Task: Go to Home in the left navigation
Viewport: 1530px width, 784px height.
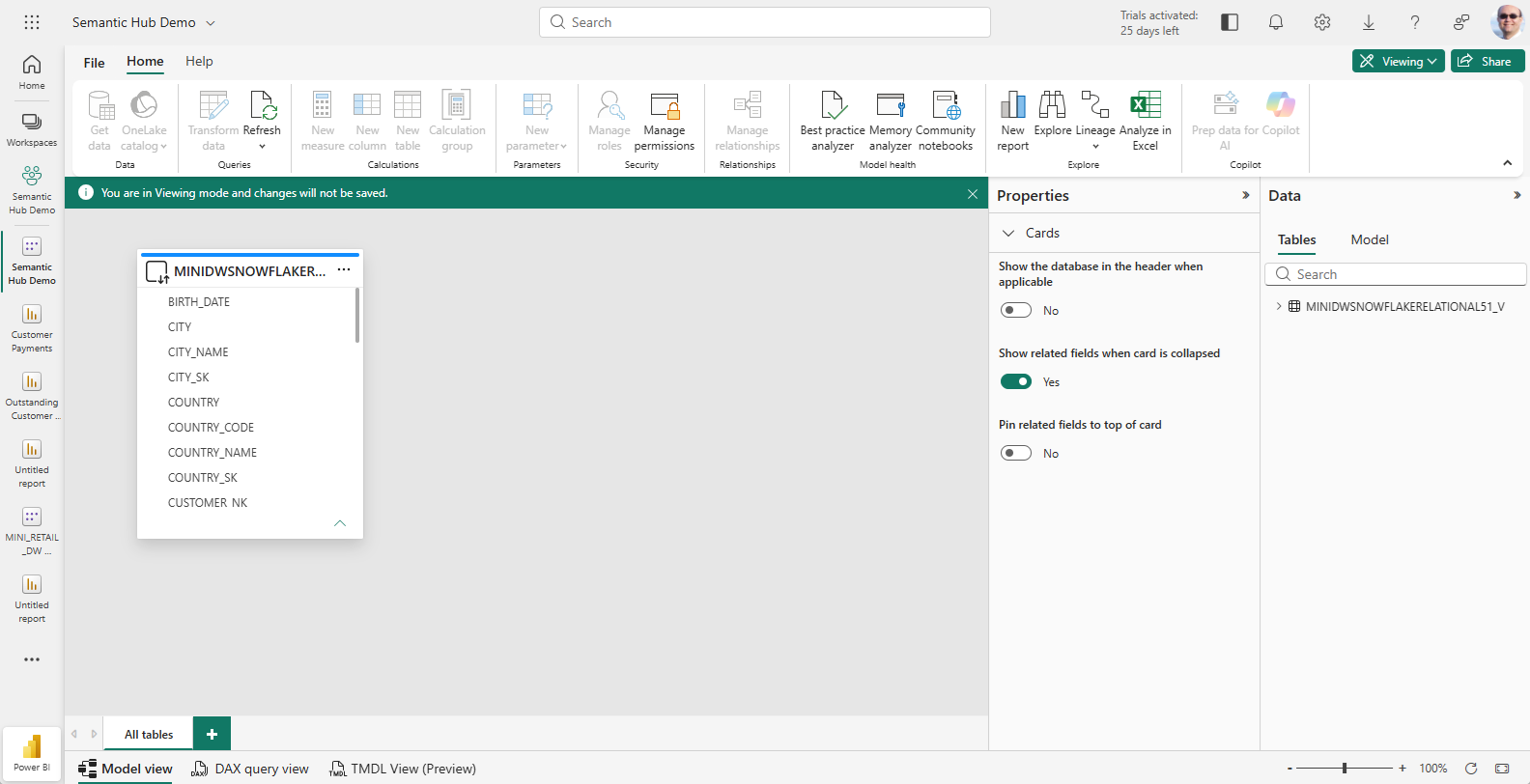Action: [32, 71]
